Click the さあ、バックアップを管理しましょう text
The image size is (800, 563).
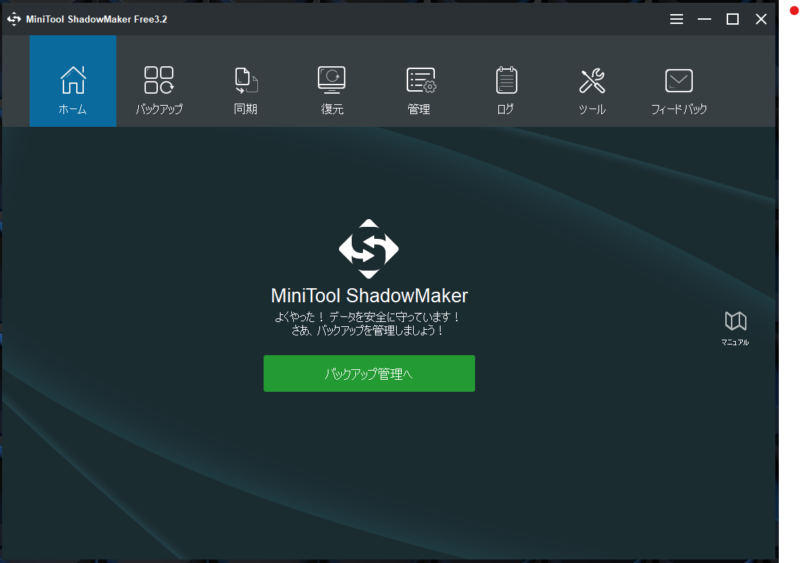point(368,331)
